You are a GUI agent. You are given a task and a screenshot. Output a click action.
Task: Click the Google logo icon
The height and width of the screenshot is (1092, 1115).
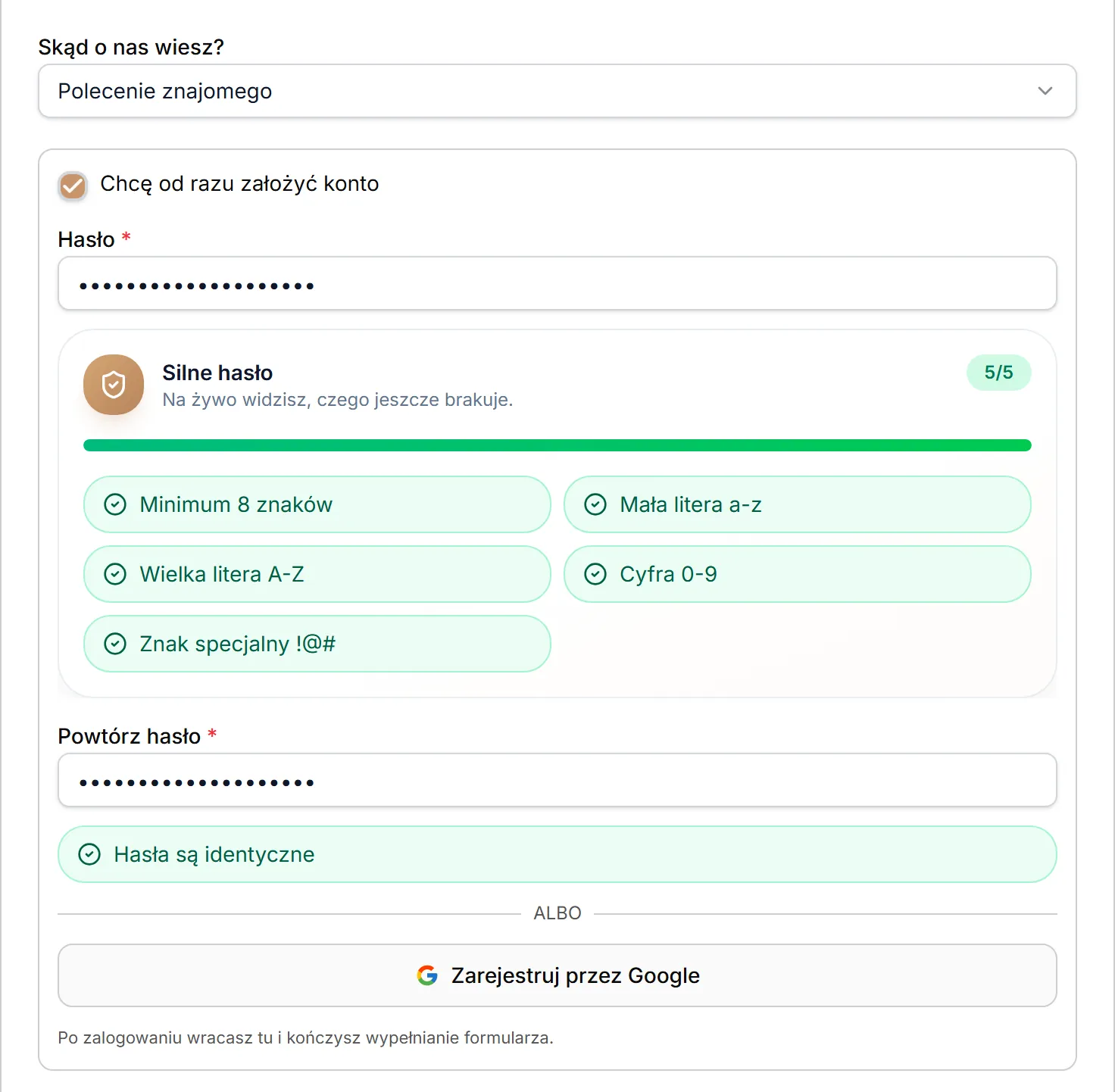click(427, 975)
